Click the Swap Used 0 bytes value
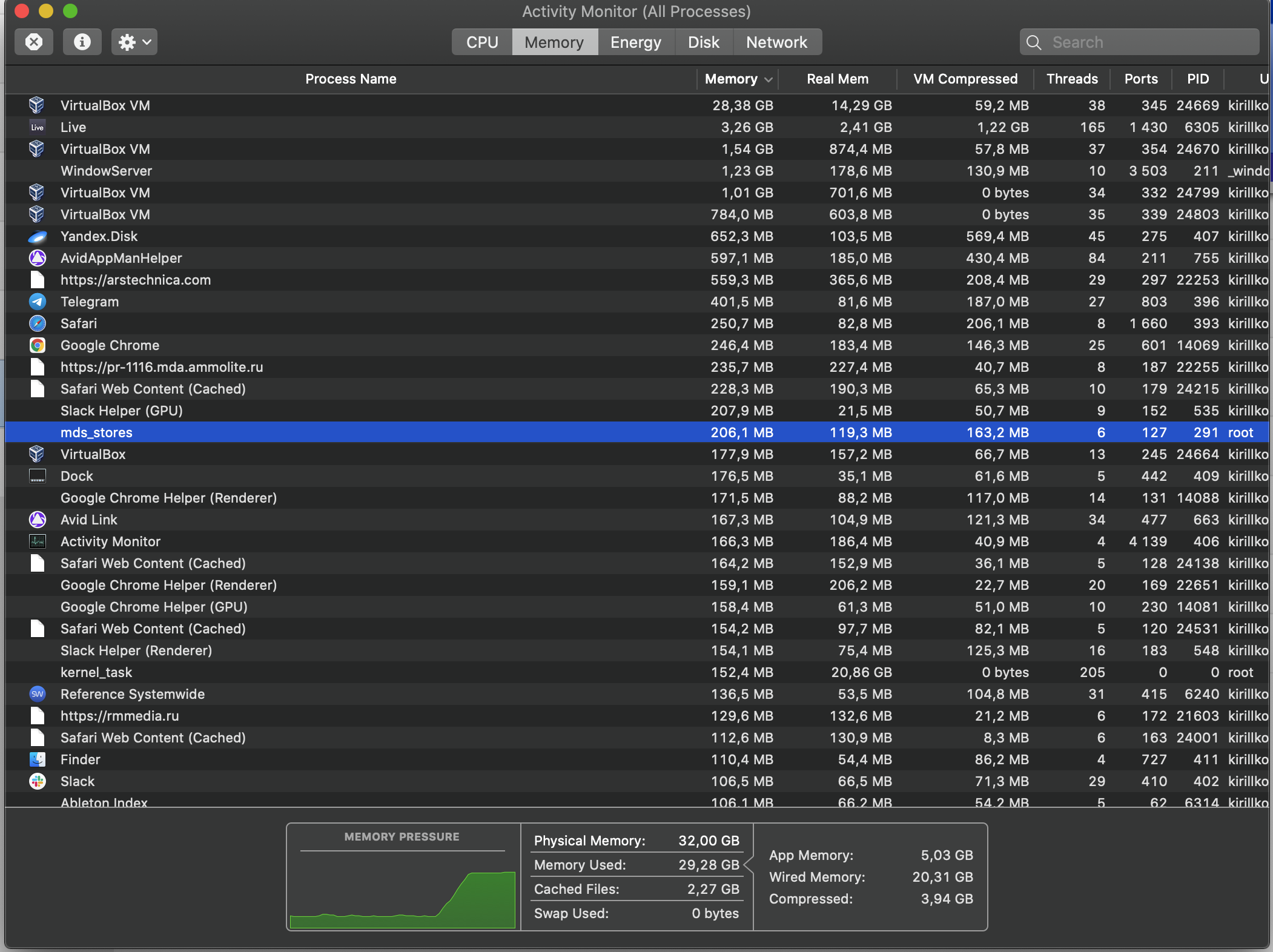1273x952 pixels. (x=715, y=913)
